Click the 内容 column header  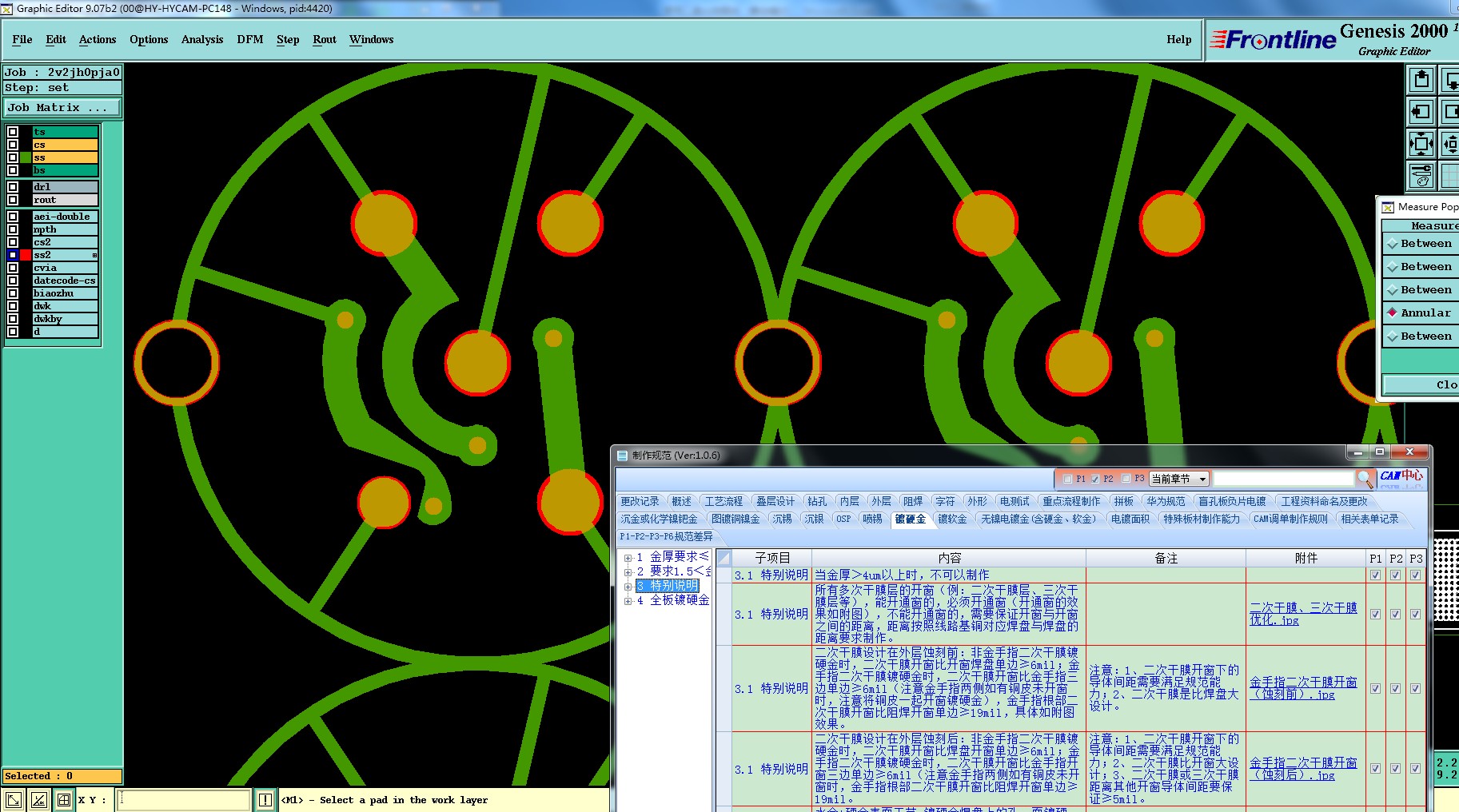(x=949, y=558)
